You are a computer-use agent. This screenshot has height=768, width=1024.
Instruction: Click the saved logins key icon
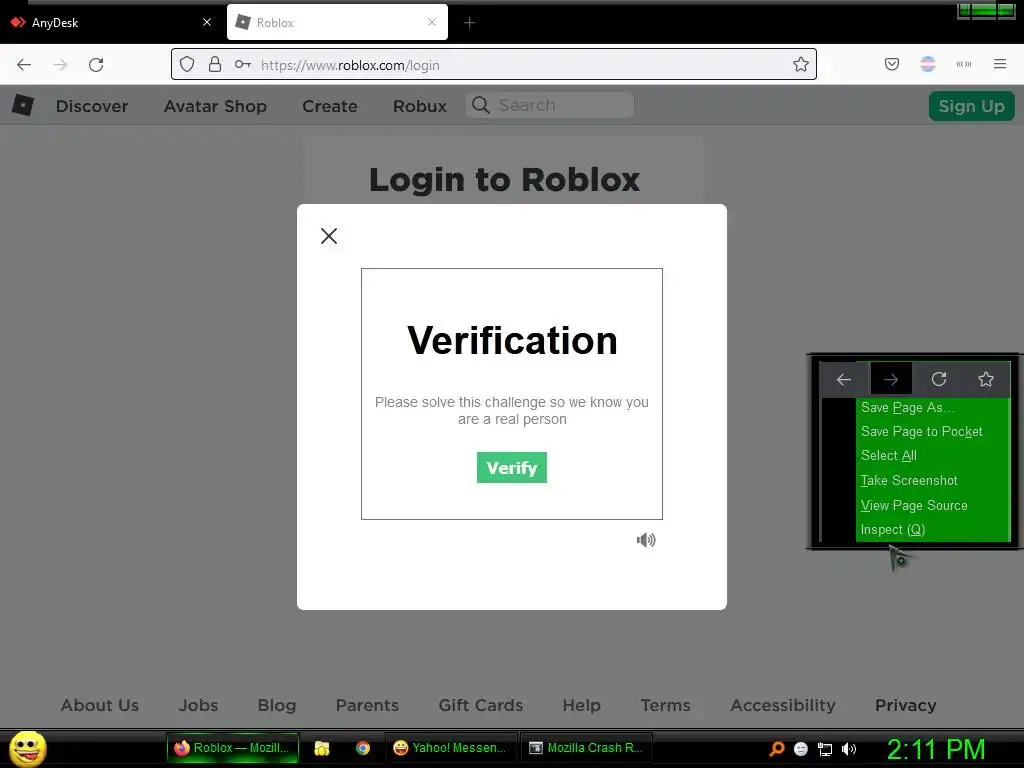[x=243, y=64]
